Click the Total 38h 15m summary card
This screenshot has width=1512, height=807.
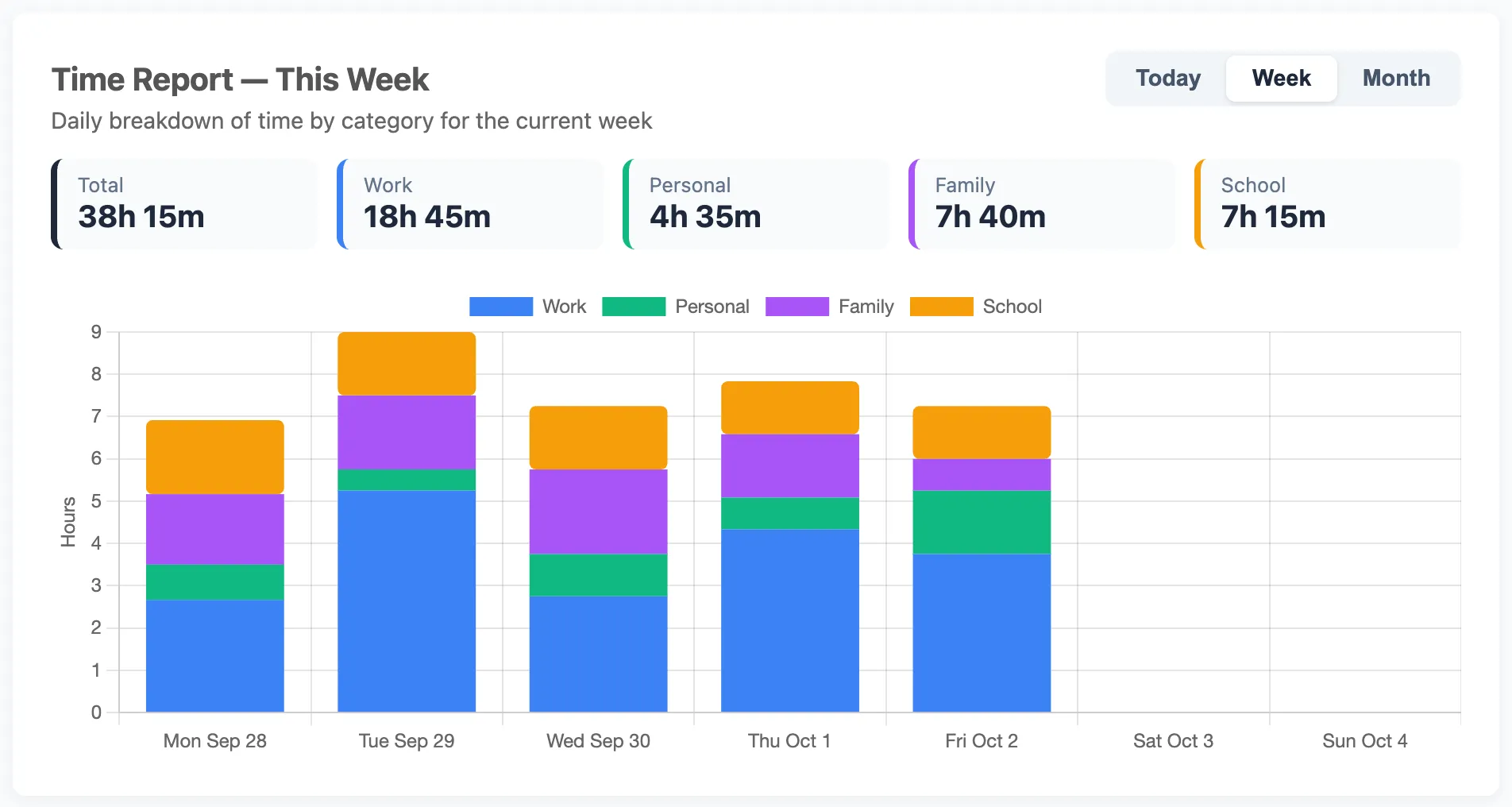click(x=184, y=204)
